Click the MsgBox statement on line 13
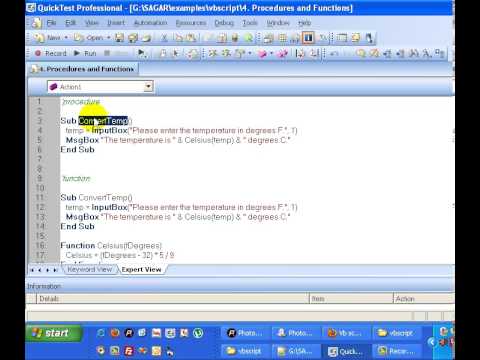The height and width of the screenshot is (360, 480). 178,217
